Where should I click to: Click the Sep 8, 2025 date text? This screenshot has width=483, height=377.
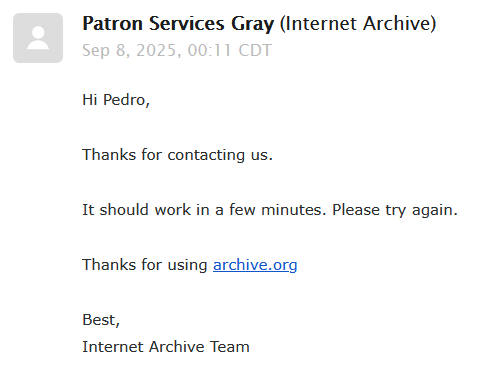coord(129,51)
